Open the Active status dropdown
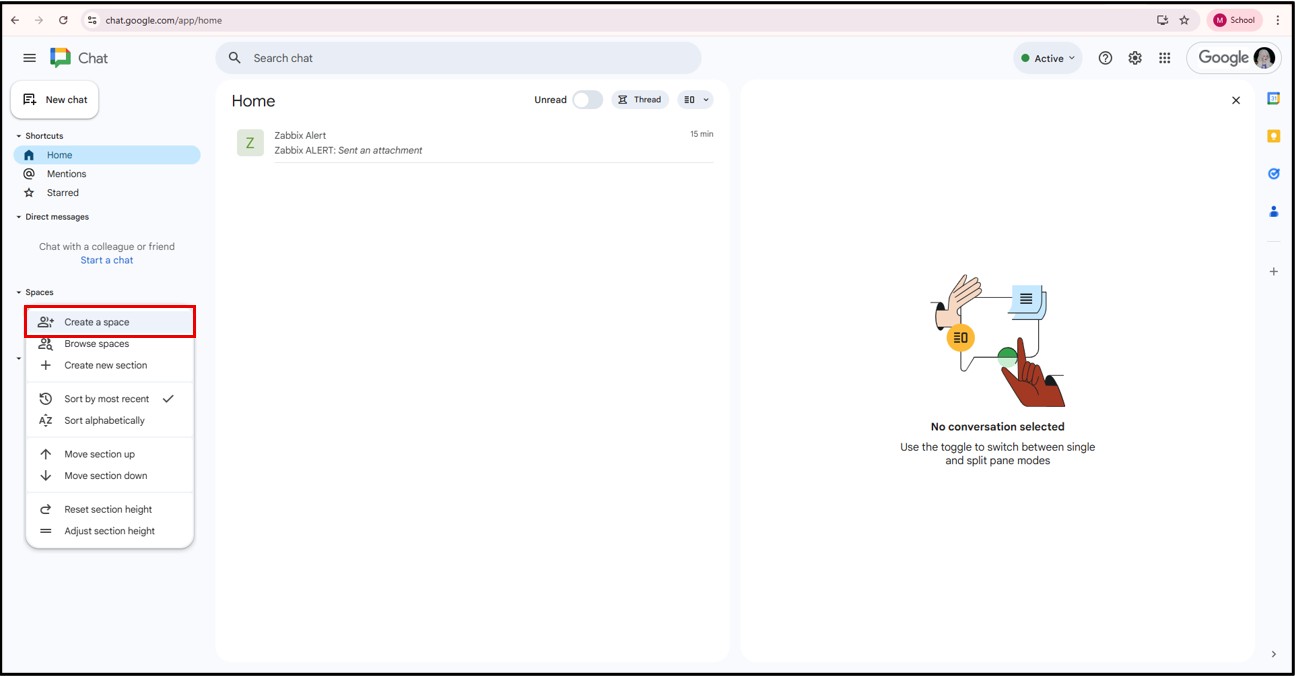 pyautogui.click(x=1047, y=58)
